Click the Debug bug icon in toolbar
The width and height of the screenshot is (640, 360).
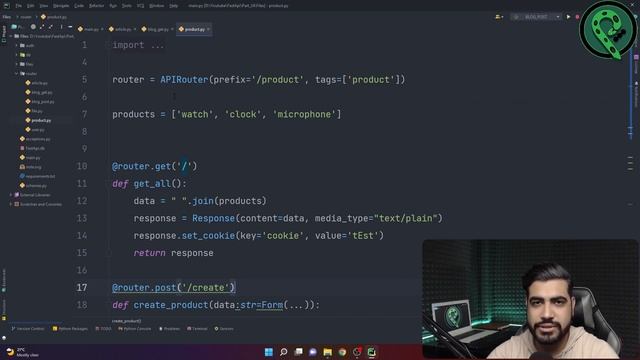577,17
